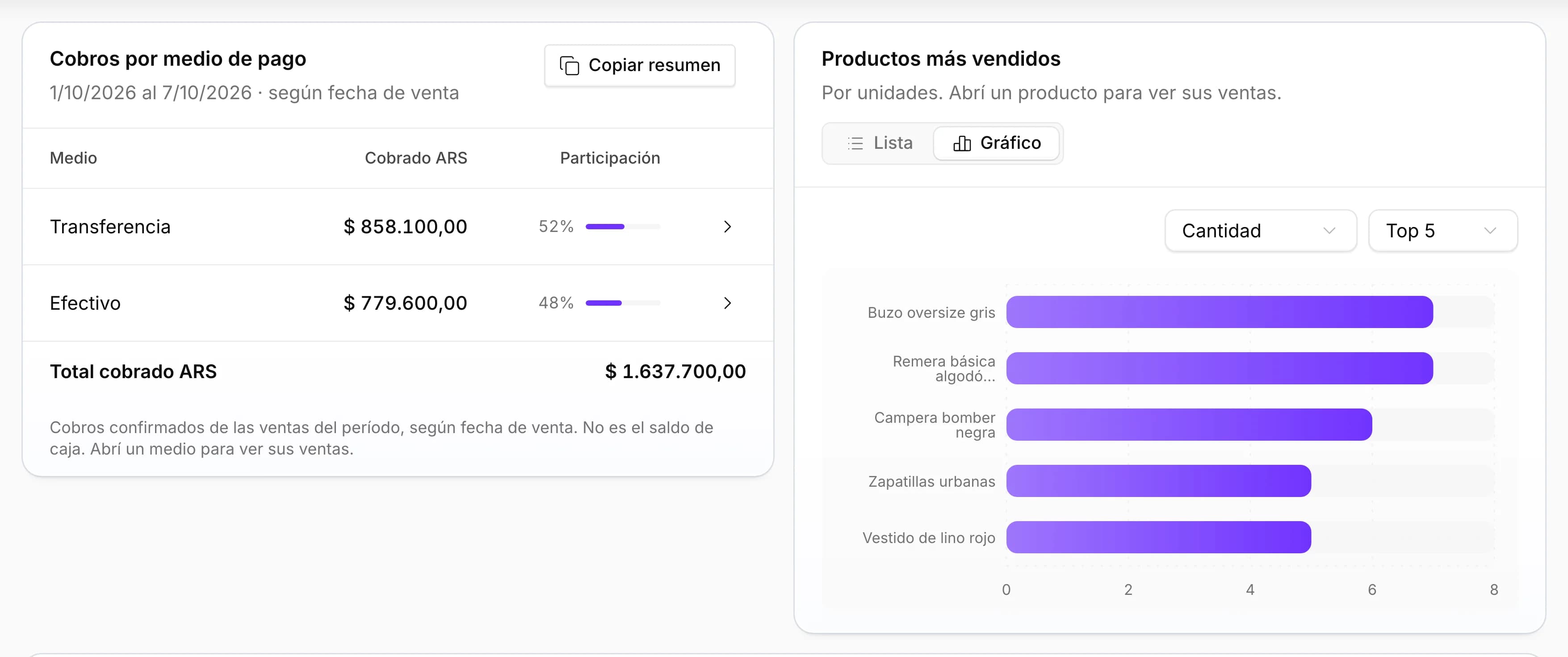This screenshot has height=657, width=1568.
Task: Select the Vestido de lino rojo bar
Action: (1158, 537)
